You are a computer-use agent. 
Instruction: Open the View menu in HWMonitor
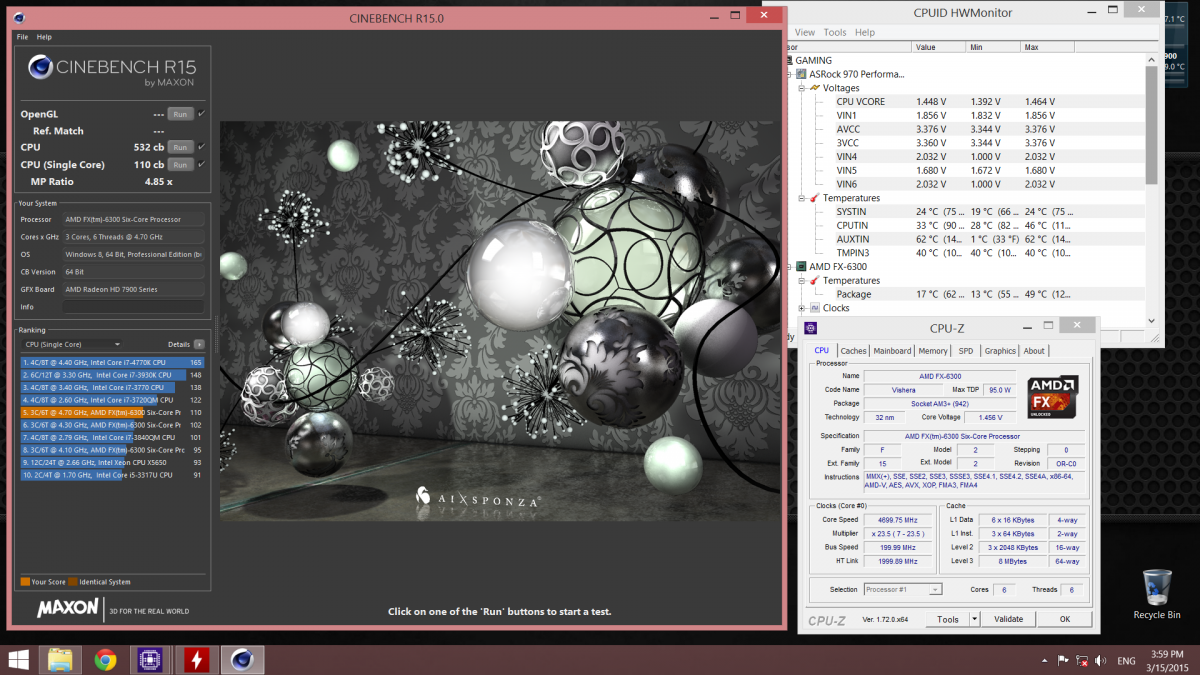pos(804,32)
